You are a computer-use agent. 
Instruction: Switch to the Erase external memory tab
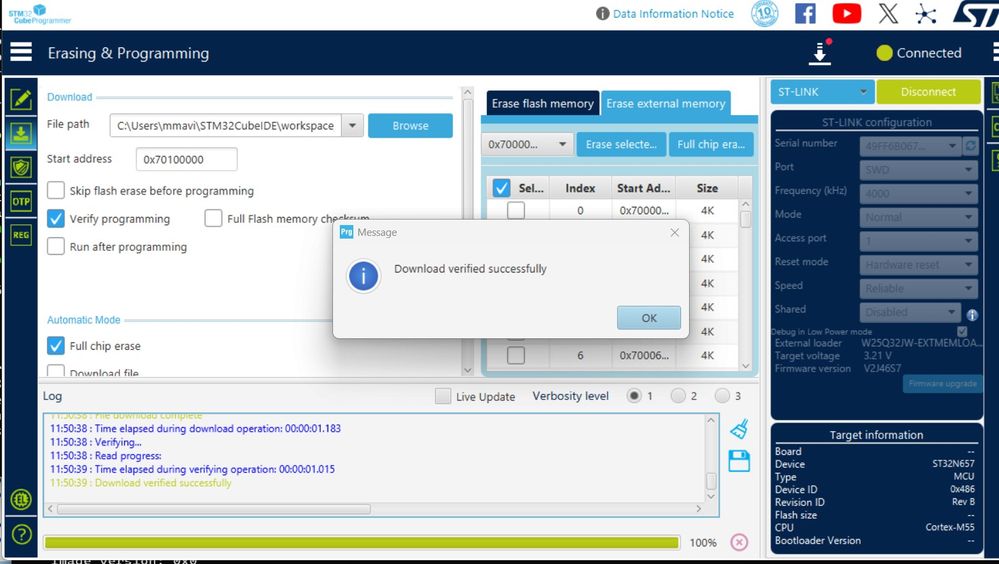(666, 103)
